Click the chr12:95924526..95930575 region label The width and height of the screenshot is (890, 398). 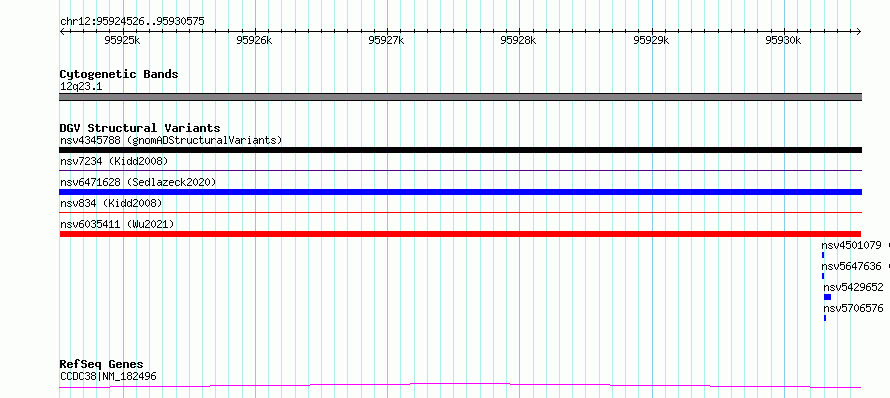tap(132, 22)
